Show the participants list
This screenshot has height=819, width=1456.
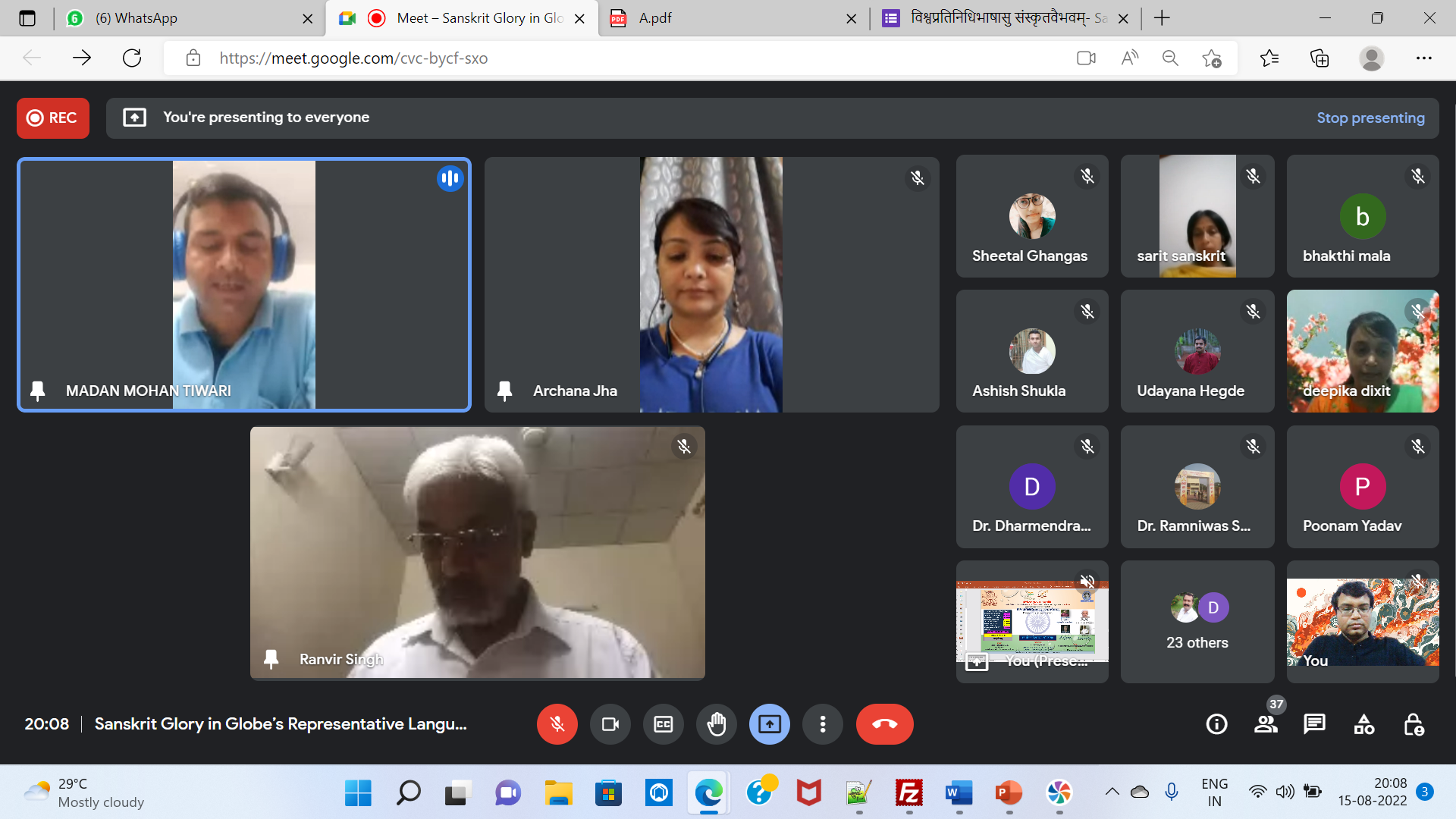click(1266, 724)
